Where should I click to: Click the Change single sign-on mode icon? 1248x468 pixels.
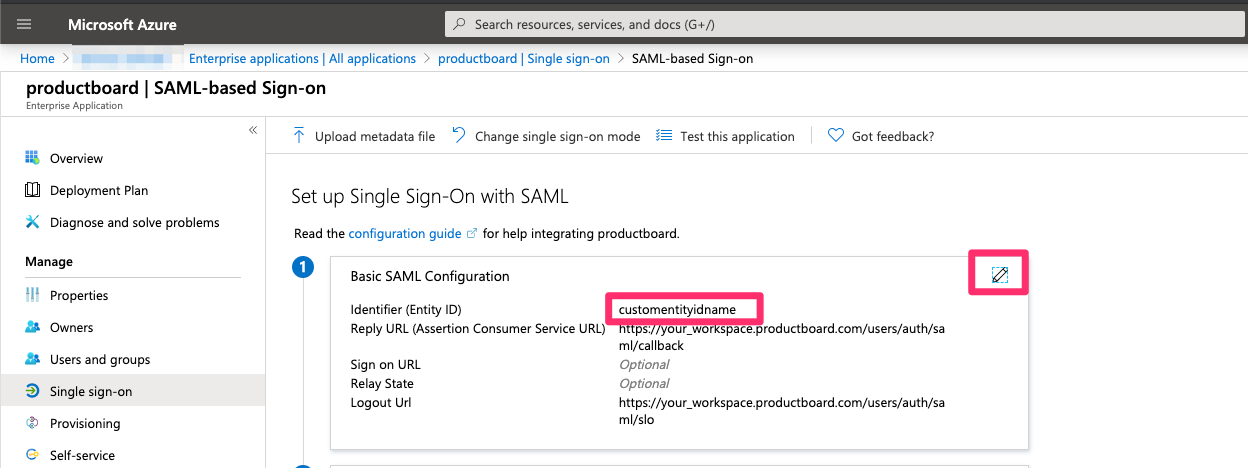coord(459,136)
